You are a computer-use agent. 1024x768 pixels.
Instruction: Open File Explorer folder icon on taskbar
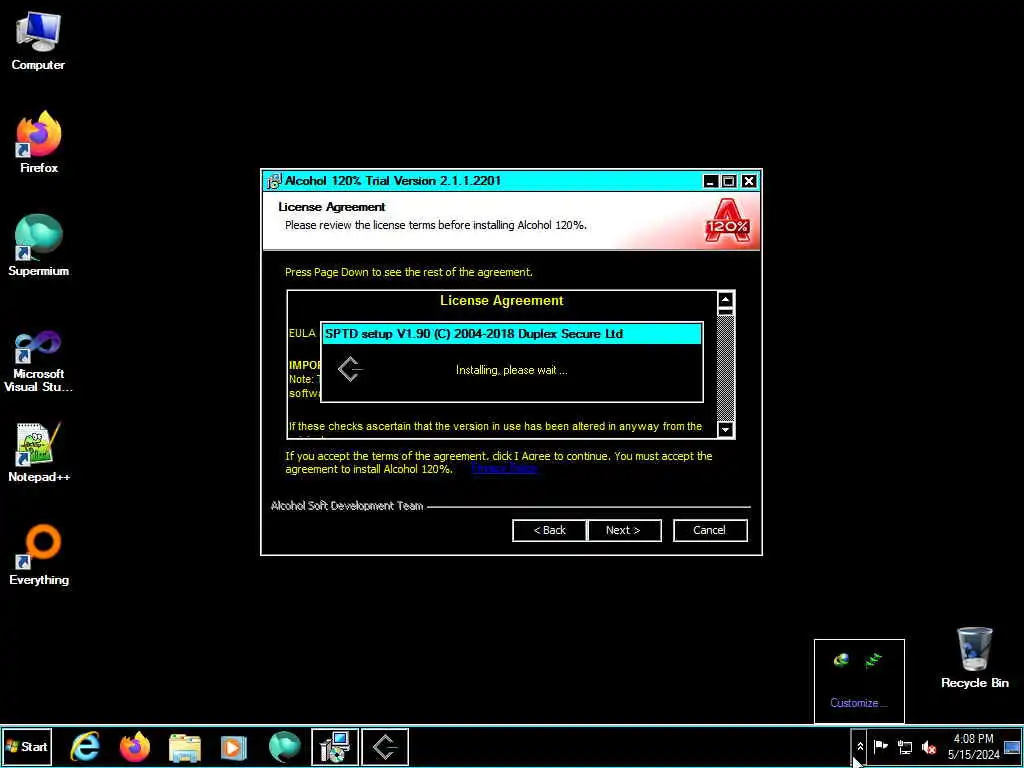[185, 747]
